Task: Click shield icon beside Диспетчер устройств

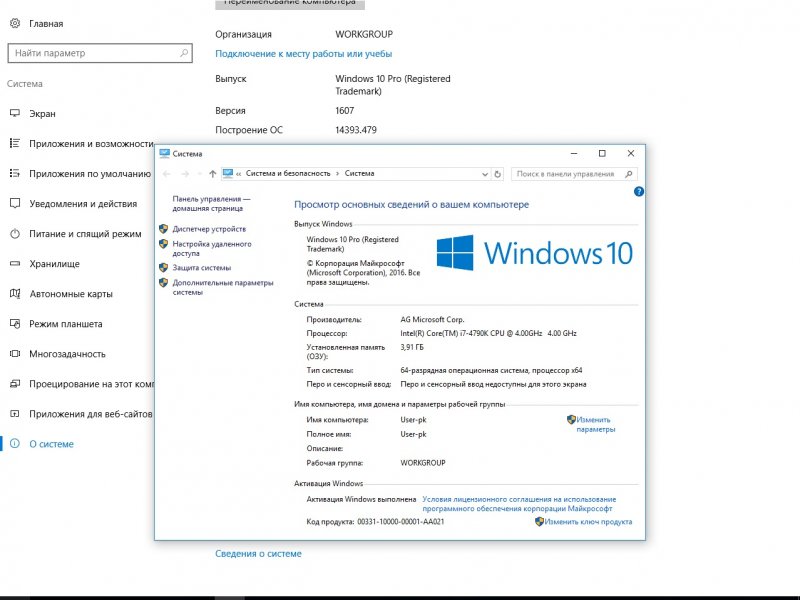Action: coord(163,229)
